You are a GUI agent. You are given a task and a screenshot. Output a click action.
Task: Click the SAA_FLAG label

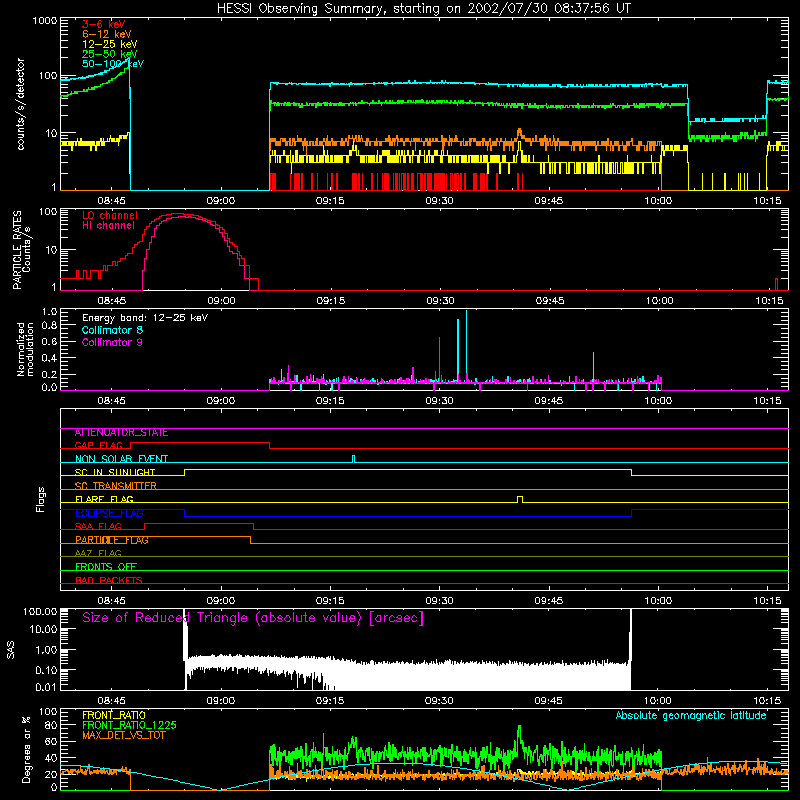pyautogui.click(x=98, y=527)
